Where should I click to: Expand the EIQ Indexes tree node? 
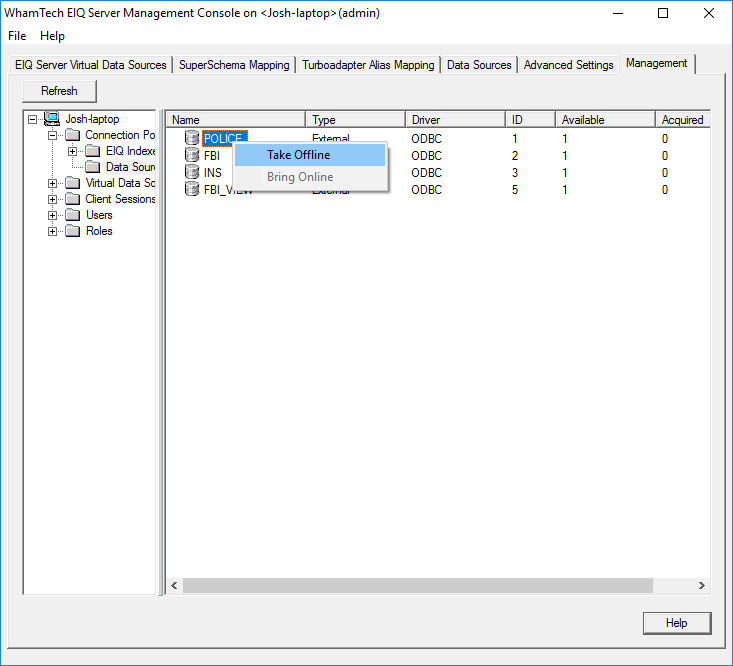point(72,151)
